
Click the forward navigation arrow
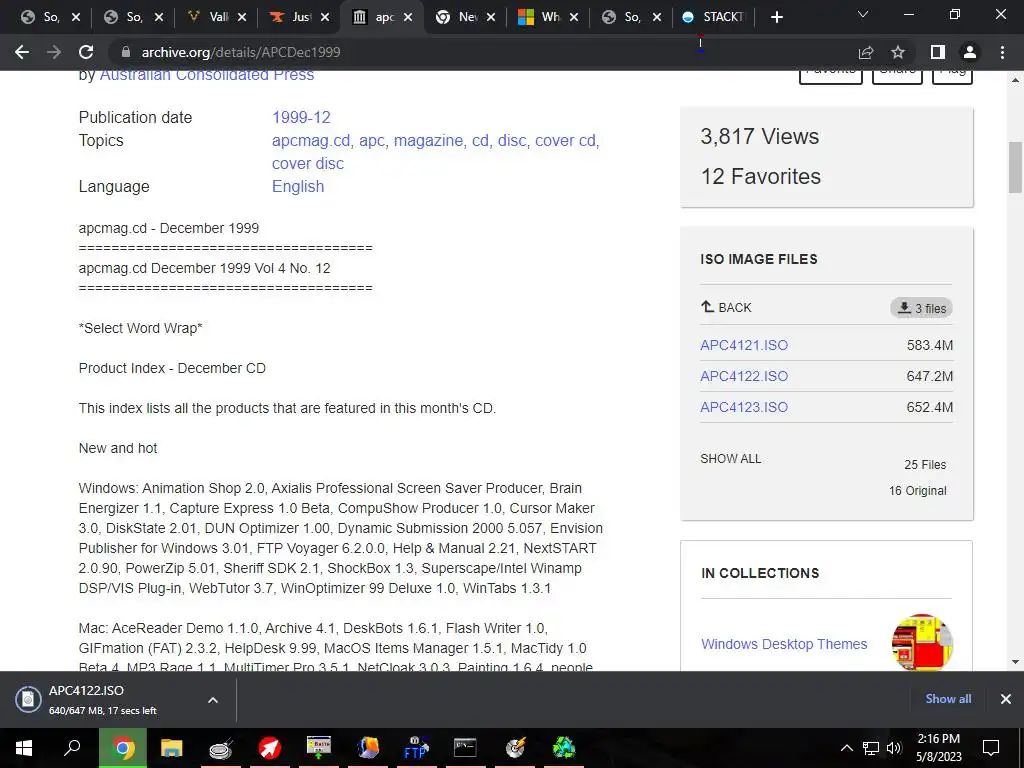pos(54,52)
